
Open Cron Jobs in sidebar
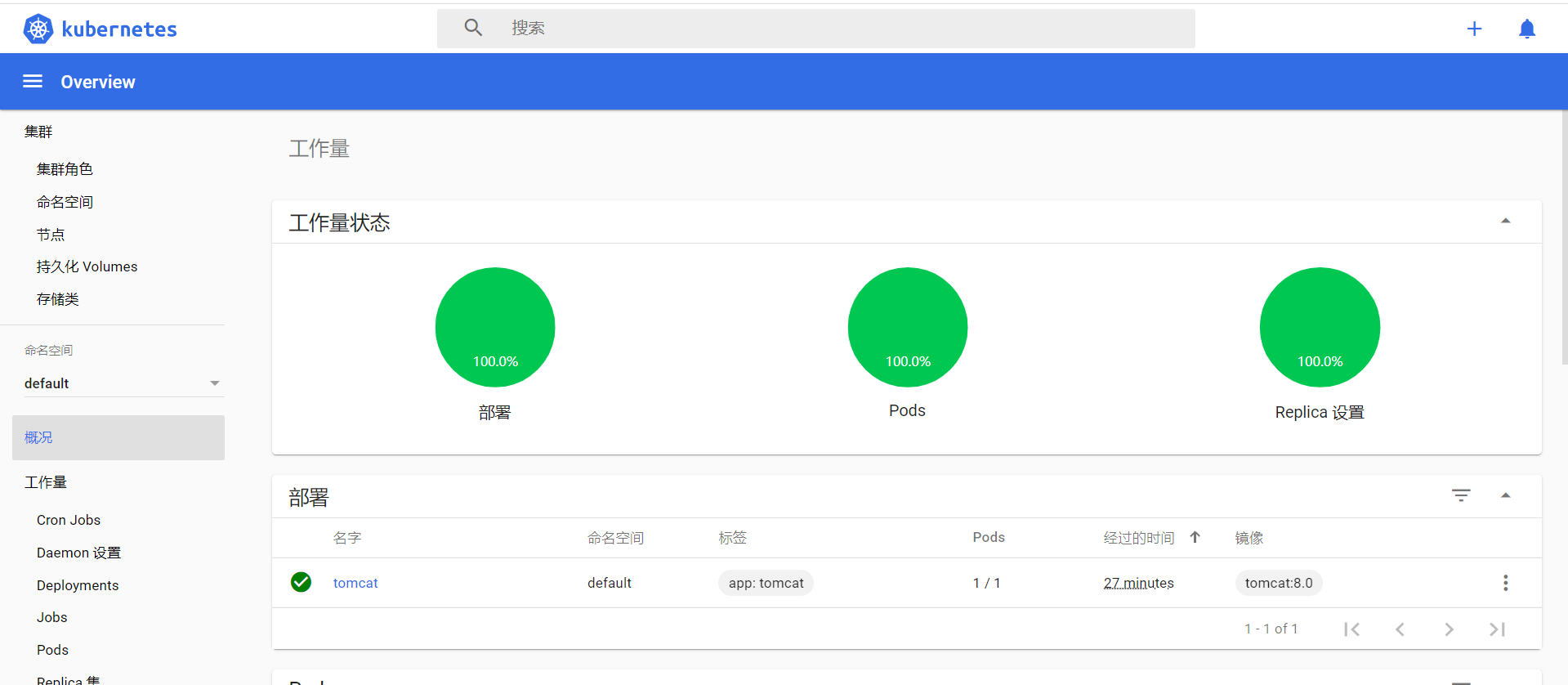(x=69, y=520)
